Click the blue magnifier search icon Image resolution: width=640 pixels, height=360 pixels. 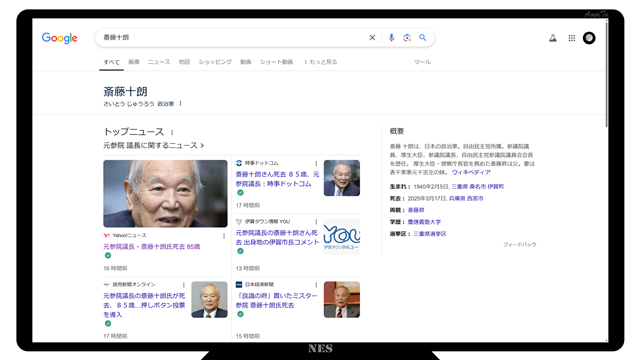pos(422,38)
